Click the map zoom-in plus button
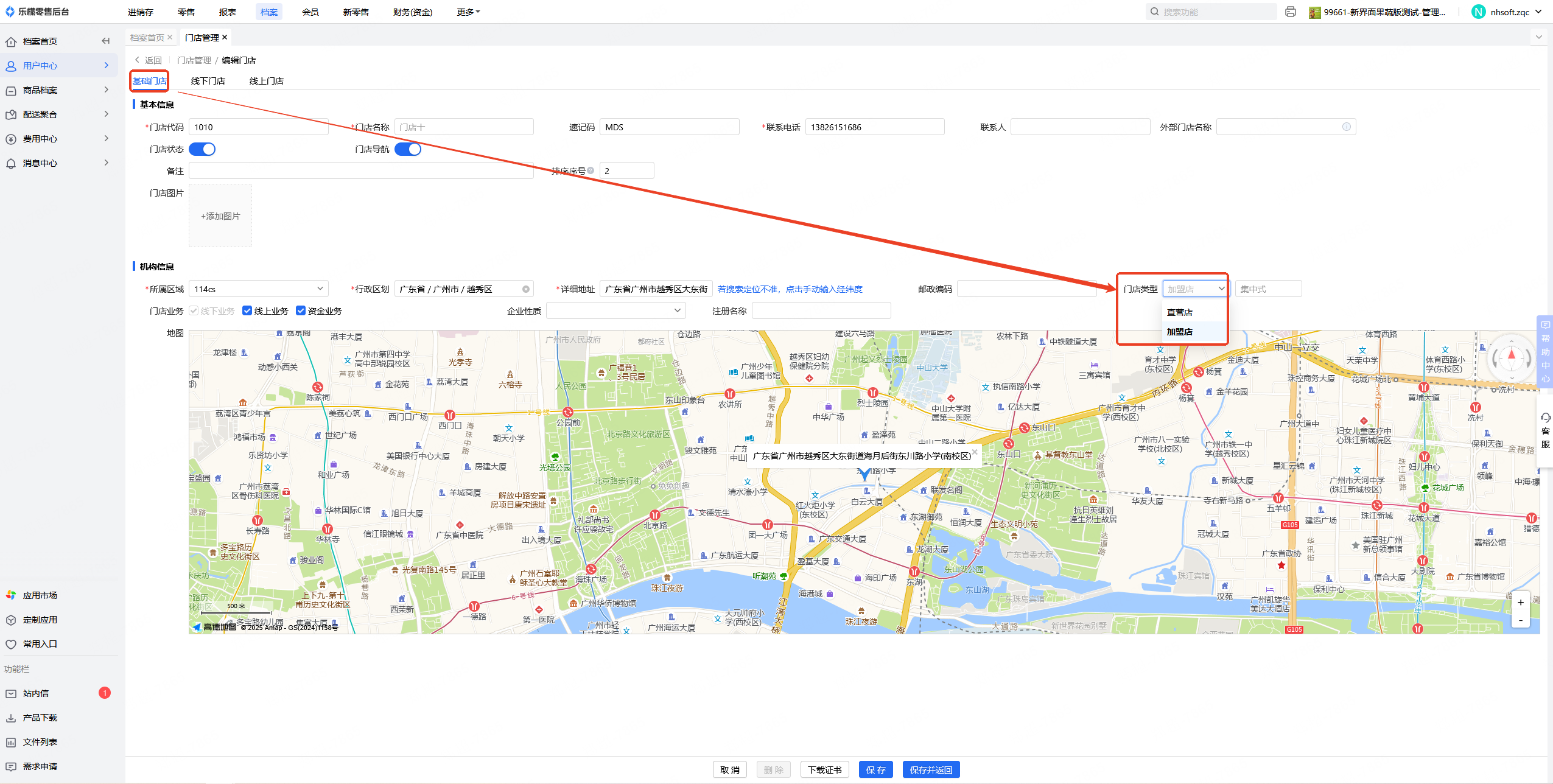This screenshot has width=1553, height=784. tap(1520, 602)
